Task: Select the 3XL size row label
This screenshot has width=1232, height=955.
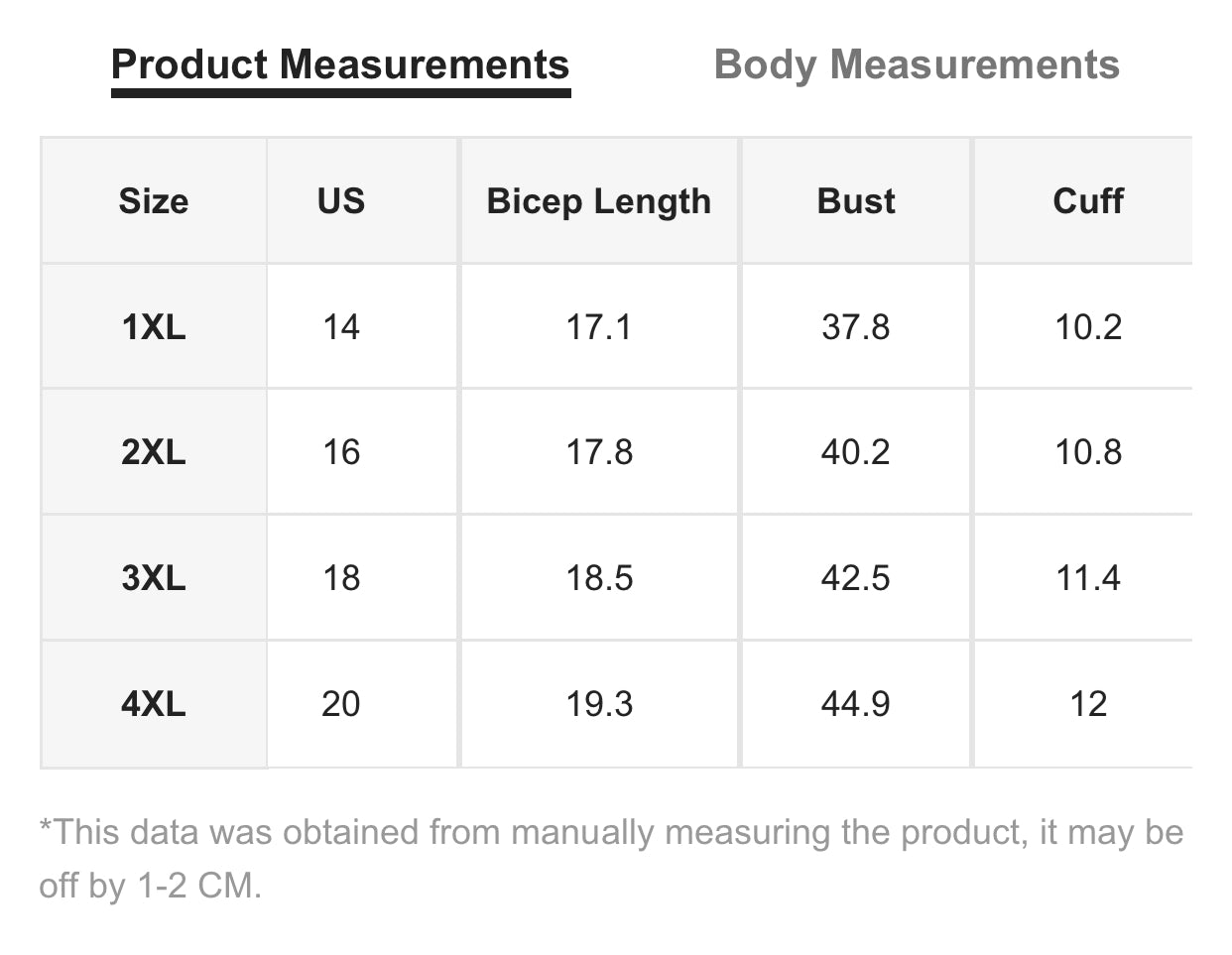Action: [x=154, y=578]
